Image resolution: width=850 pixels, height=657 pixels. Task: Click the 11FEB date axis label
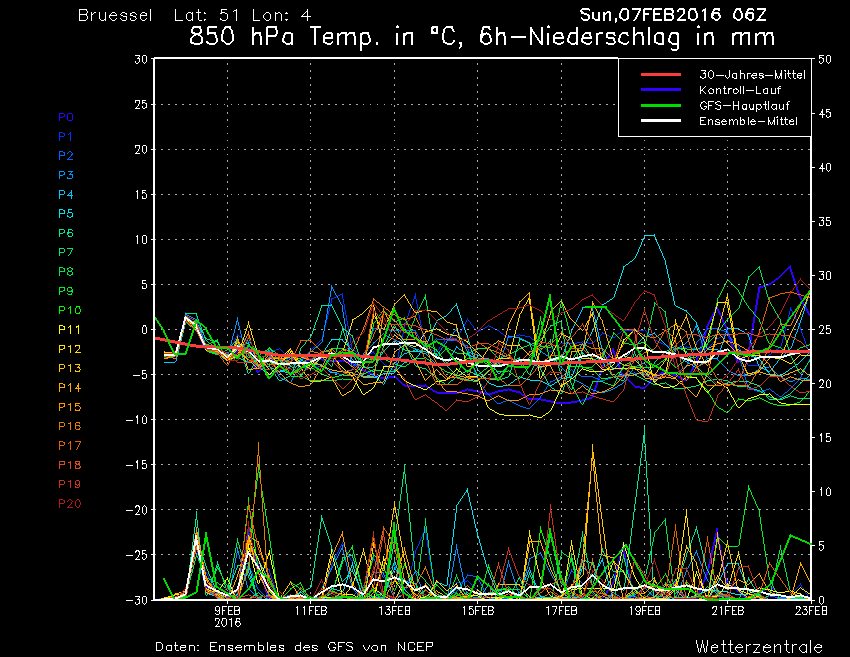pos(311,611)
